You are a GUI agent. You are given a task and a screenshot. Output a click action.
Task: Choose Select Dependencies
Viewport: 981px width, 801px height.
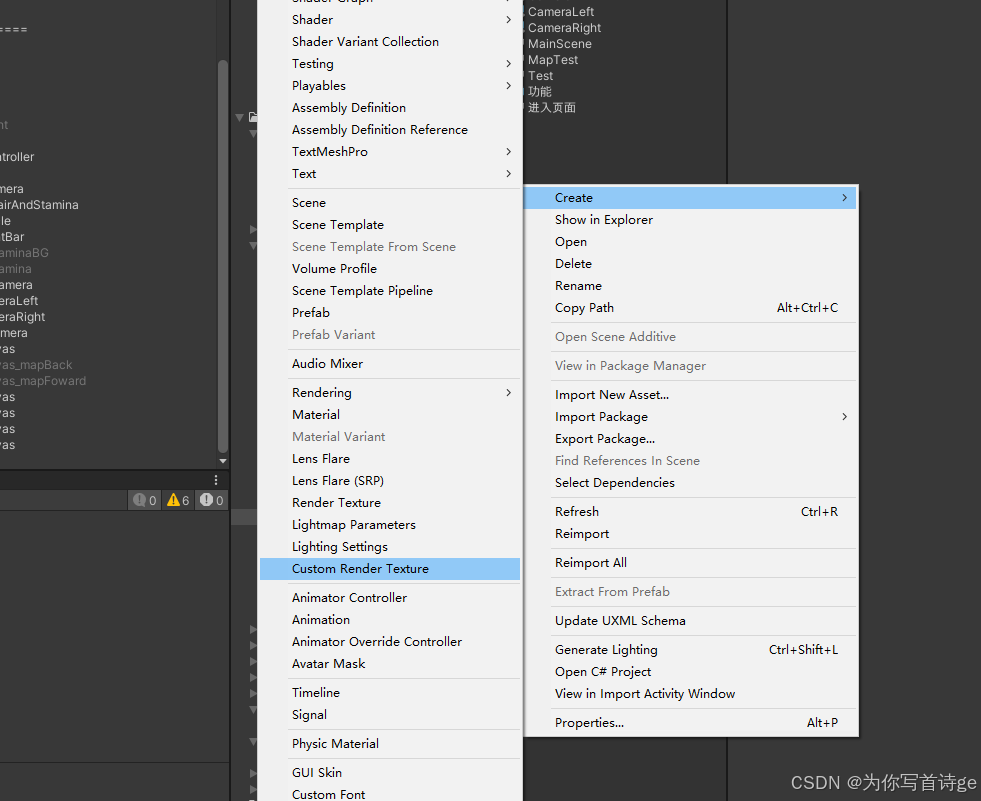pyautogui.click(x=691, y=483)
